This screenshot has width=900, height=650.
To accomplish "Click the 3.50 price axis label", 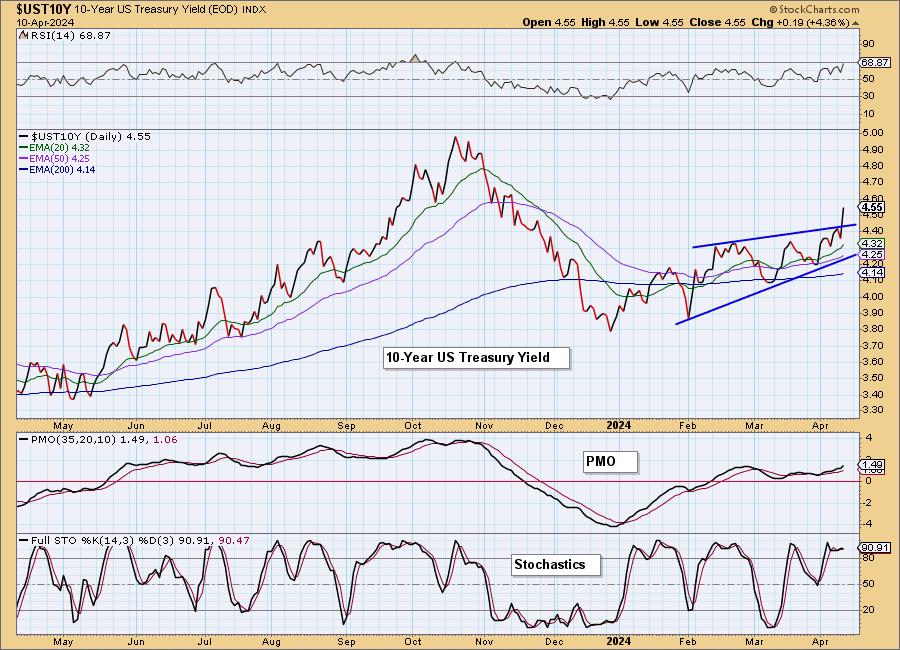I will point(873,378).
